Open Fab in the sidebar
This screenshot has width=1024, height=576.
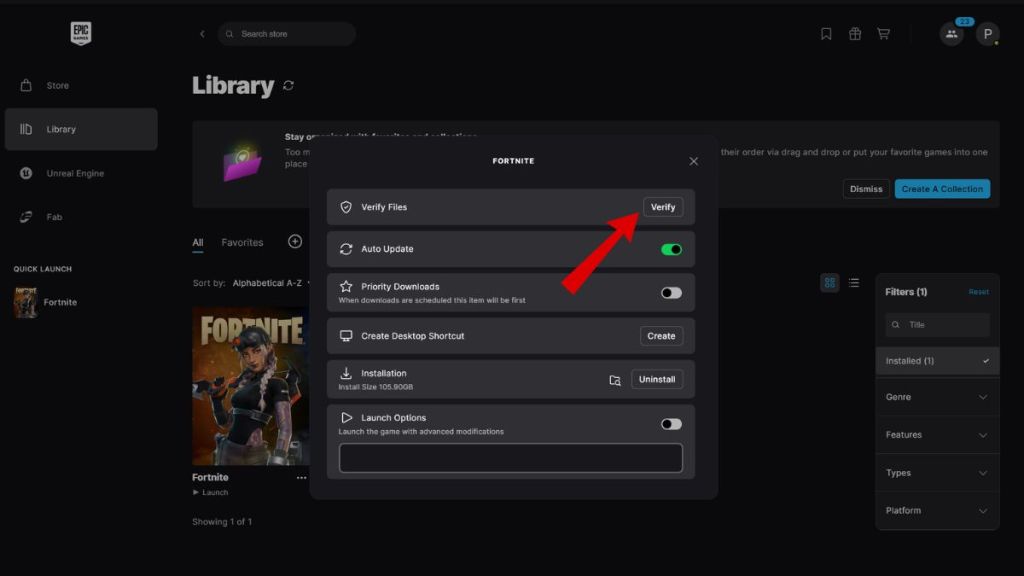coord(81,217)
